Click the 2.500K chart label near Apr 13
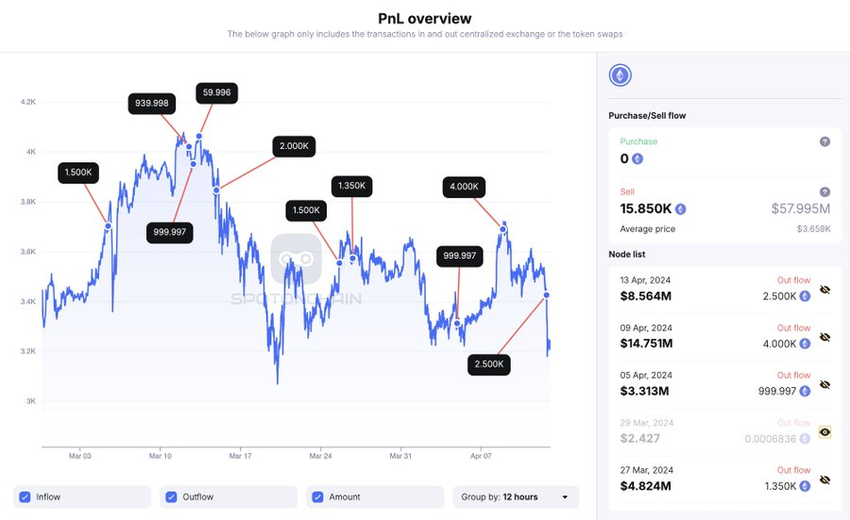The height and width of the screenshot is (520, 850). pos(489,364)
